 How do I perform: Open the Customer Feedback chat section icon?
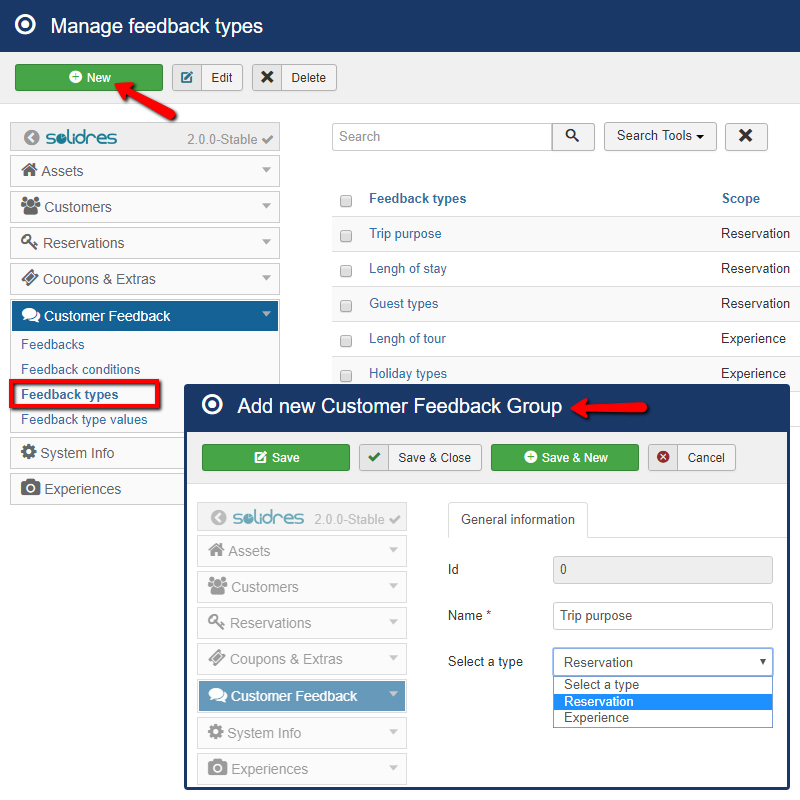pos(33,315)
